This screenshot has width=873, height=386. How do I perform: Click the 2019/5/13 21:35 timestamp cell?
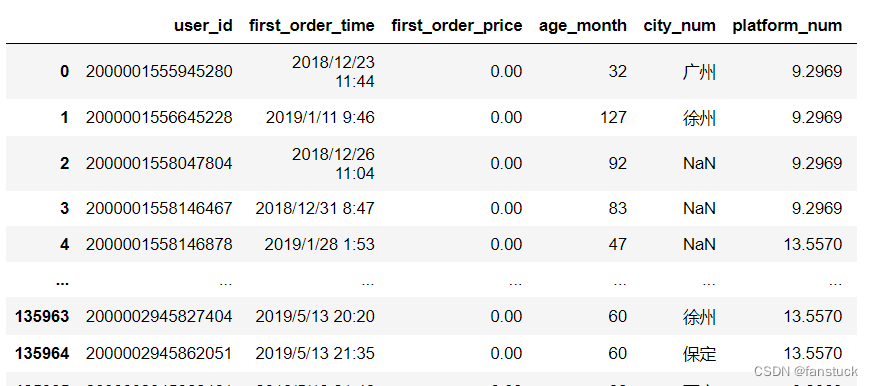(x=315, y=353)
